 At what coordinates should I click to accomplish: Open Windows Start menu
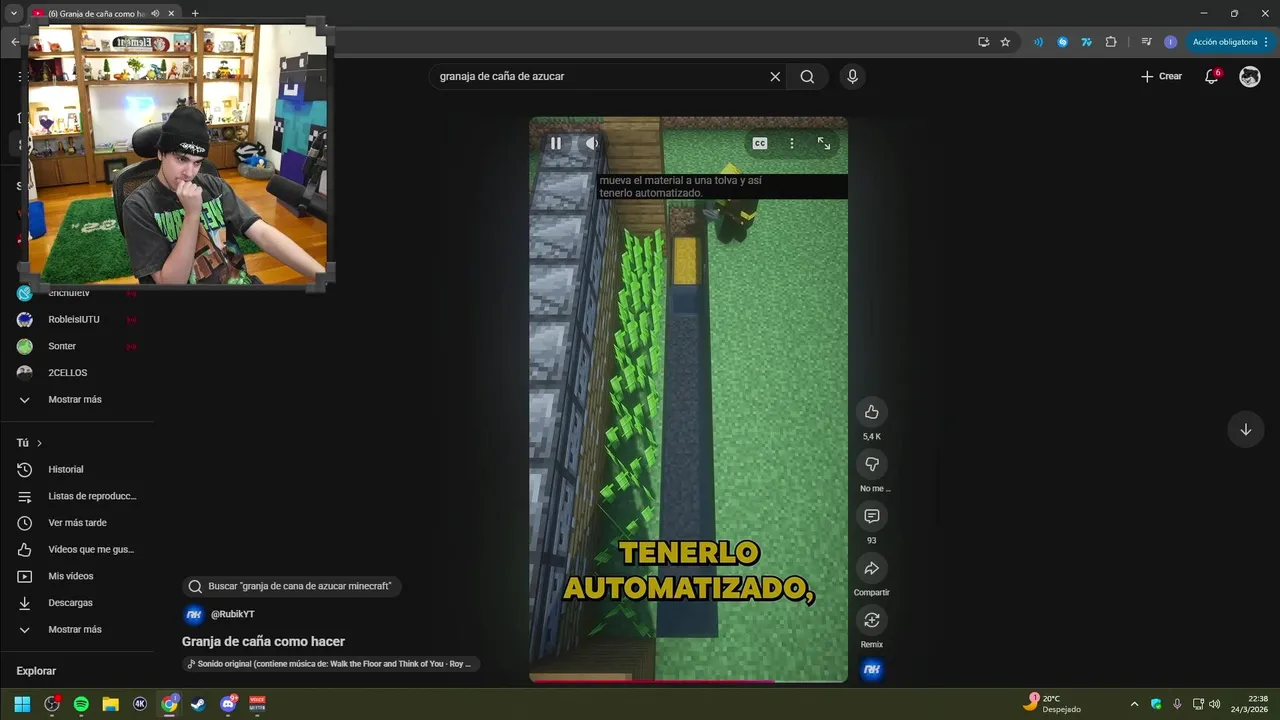tap(22, 704)
